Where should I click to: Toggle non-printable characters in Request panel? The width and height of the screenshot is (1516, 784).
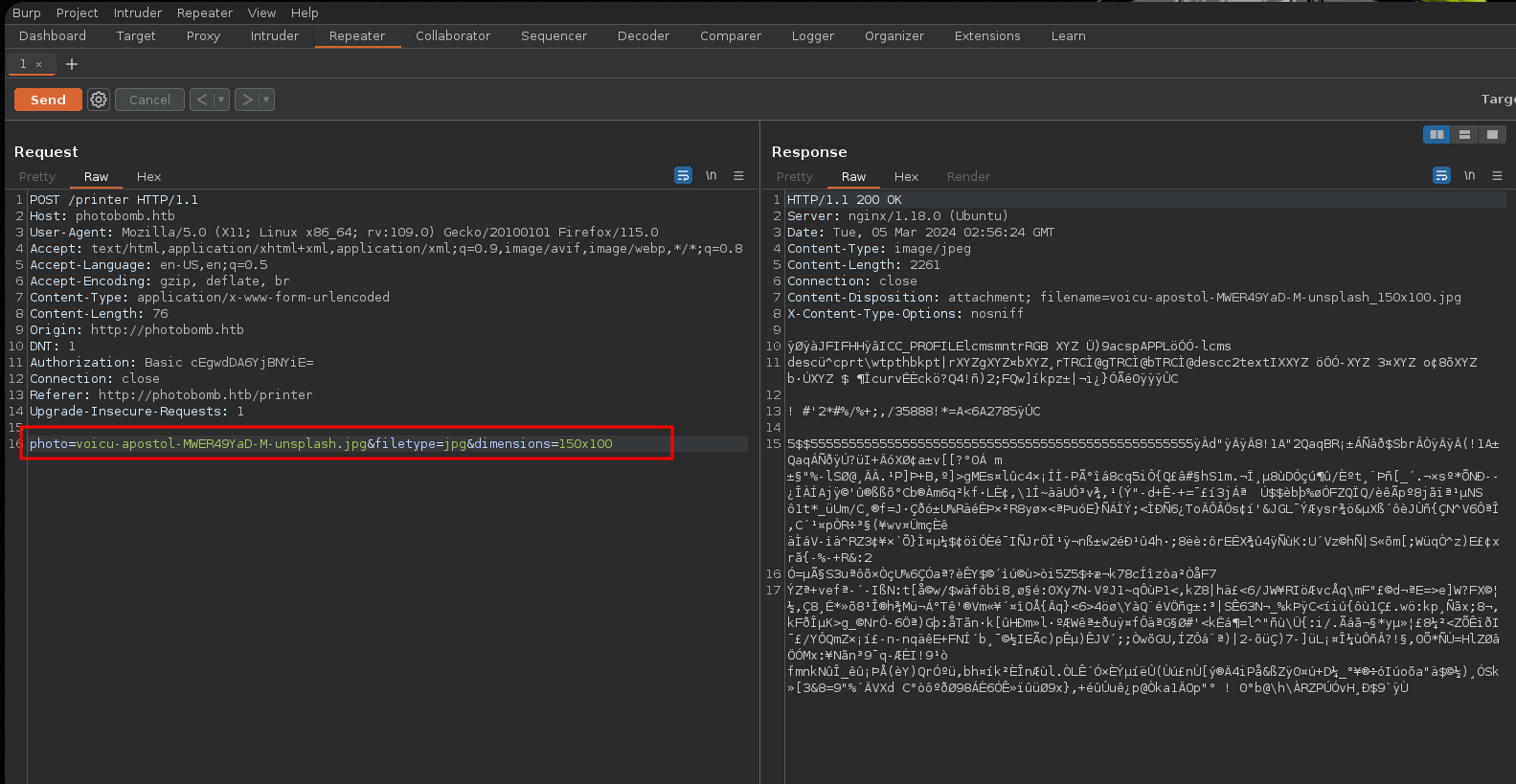(711, 176)
